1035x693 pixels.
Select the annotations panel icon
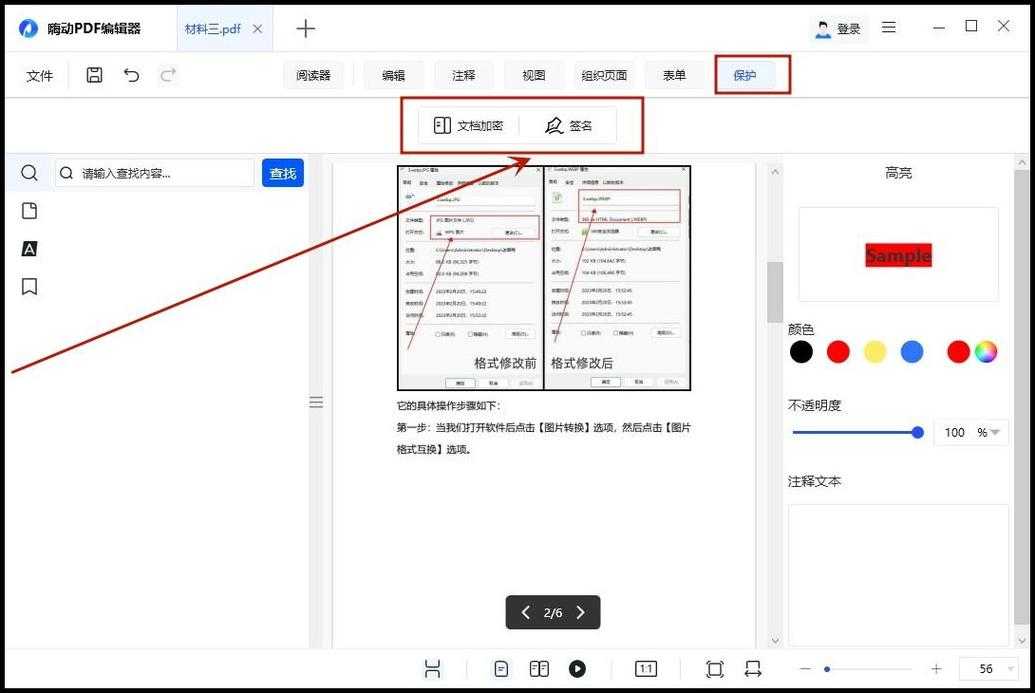29,248
